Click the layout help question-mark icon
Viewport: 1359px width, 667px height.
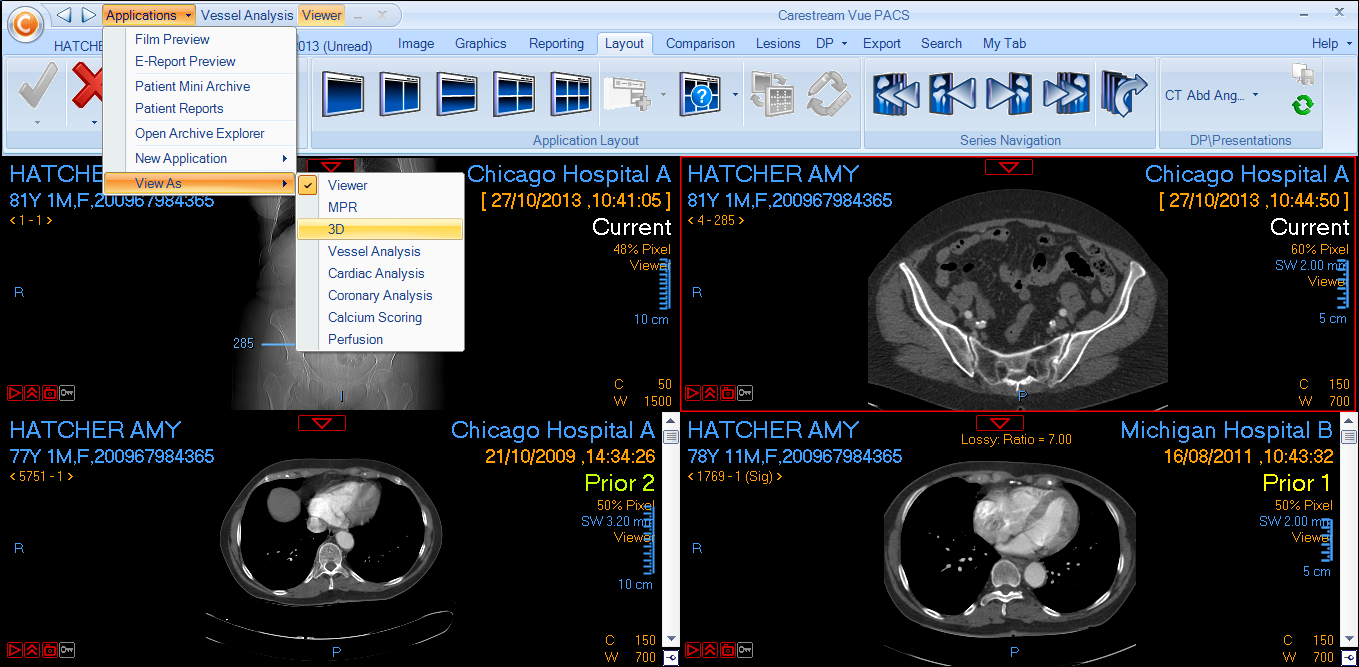pyautogui.click(x=700, y=94)
